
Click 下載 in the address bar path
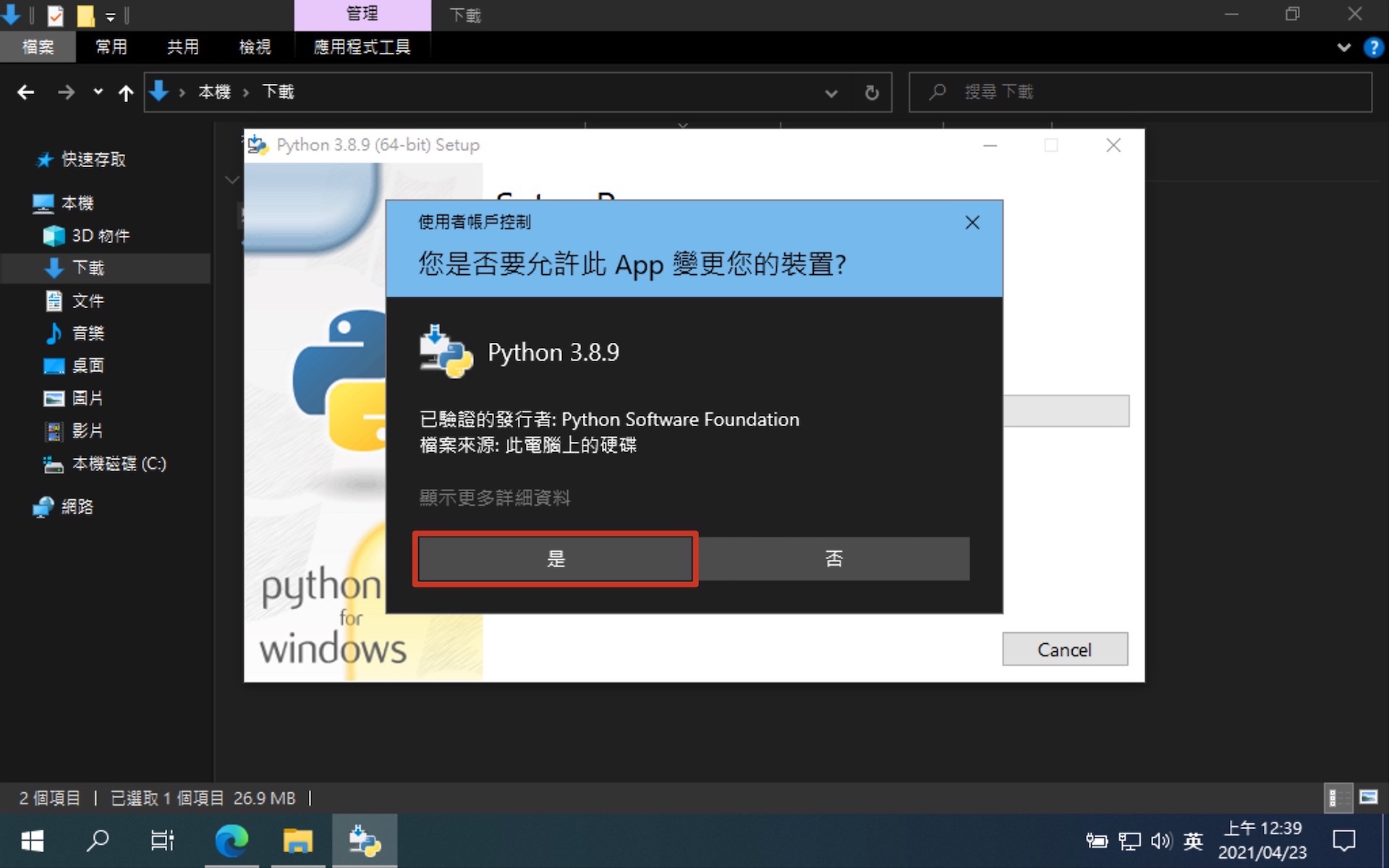278,92
